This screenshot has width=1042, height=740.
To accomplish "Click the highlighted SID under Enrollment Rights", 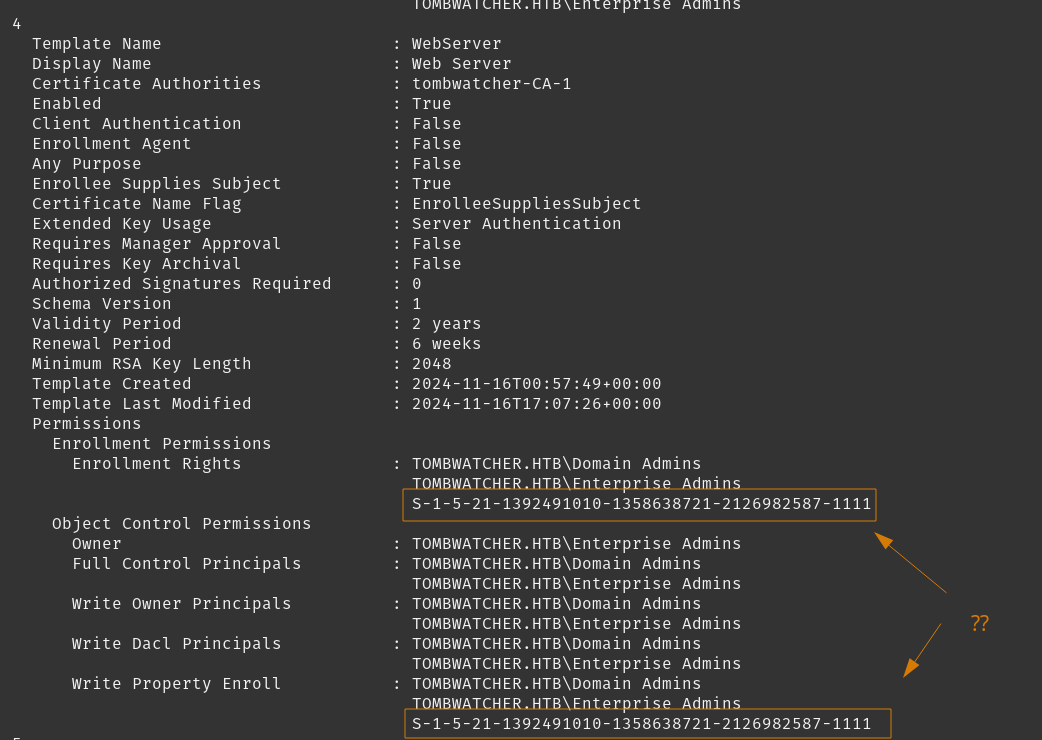I will click(x=641, y=504).
